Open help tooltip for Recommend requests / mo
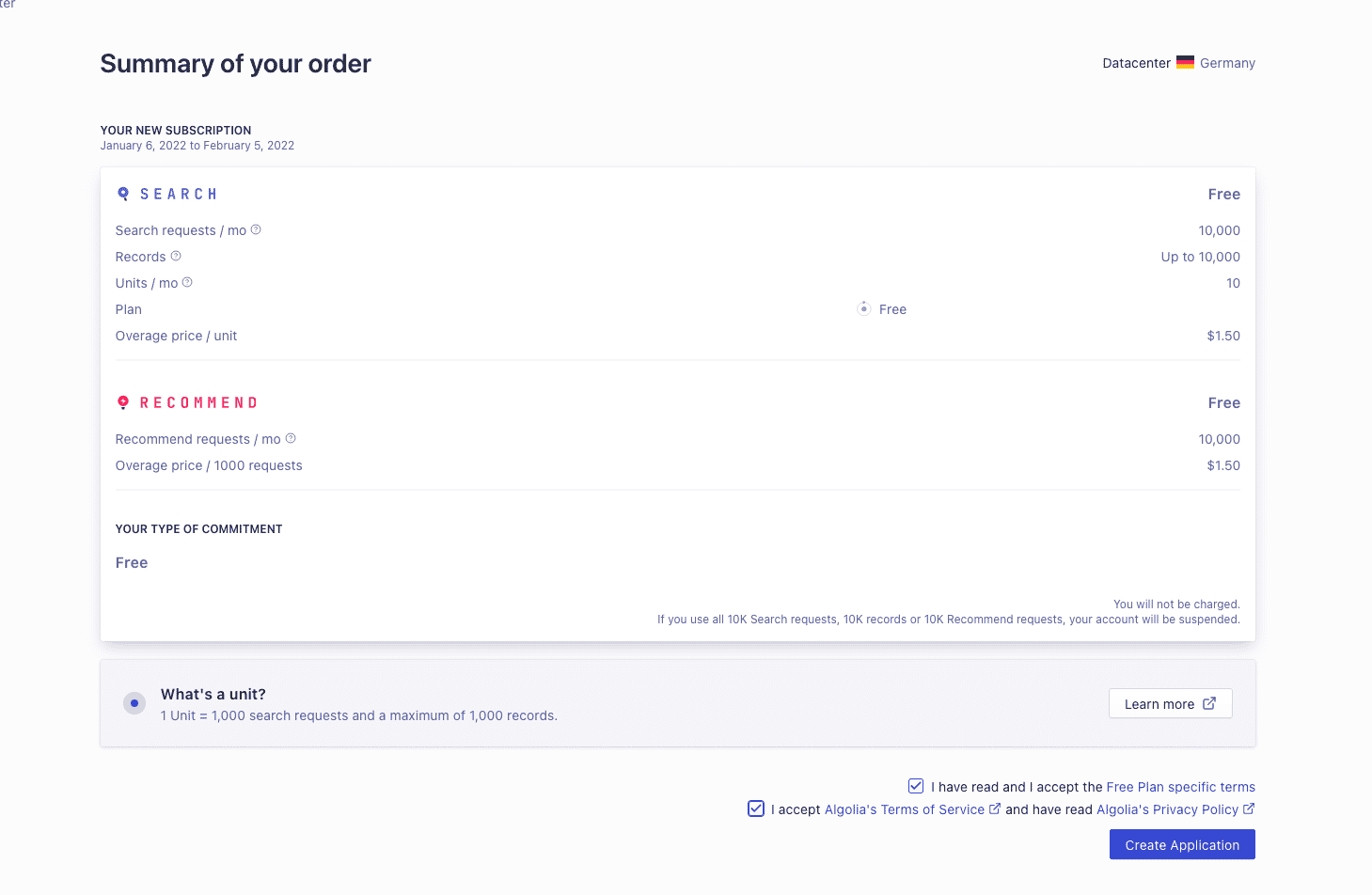This screenshot has width=1372, height=895. (291, 438)
